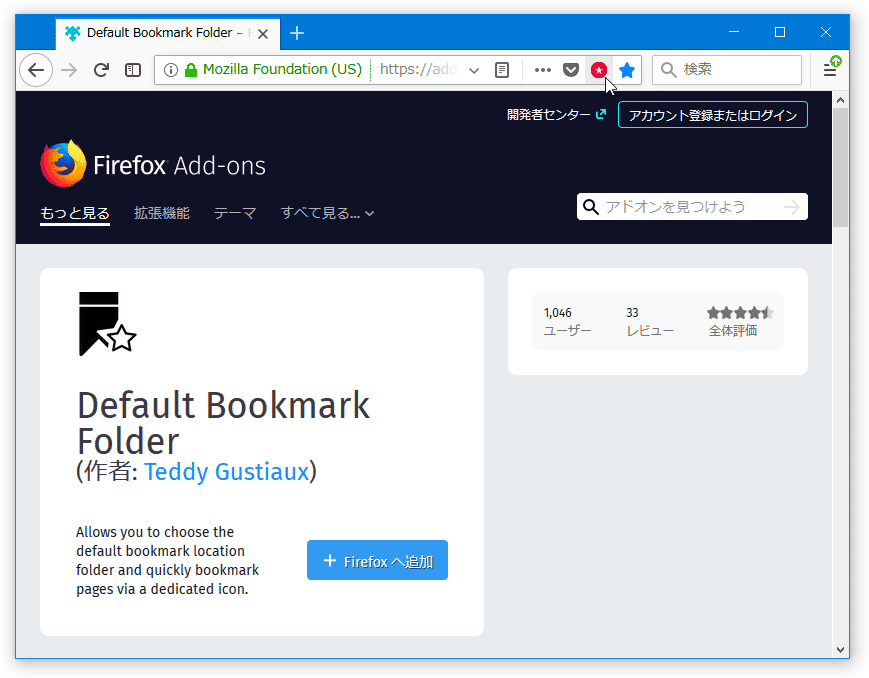
Task: Show site information (i) icon
Action: pyautogui.click(x=171, y=70)
